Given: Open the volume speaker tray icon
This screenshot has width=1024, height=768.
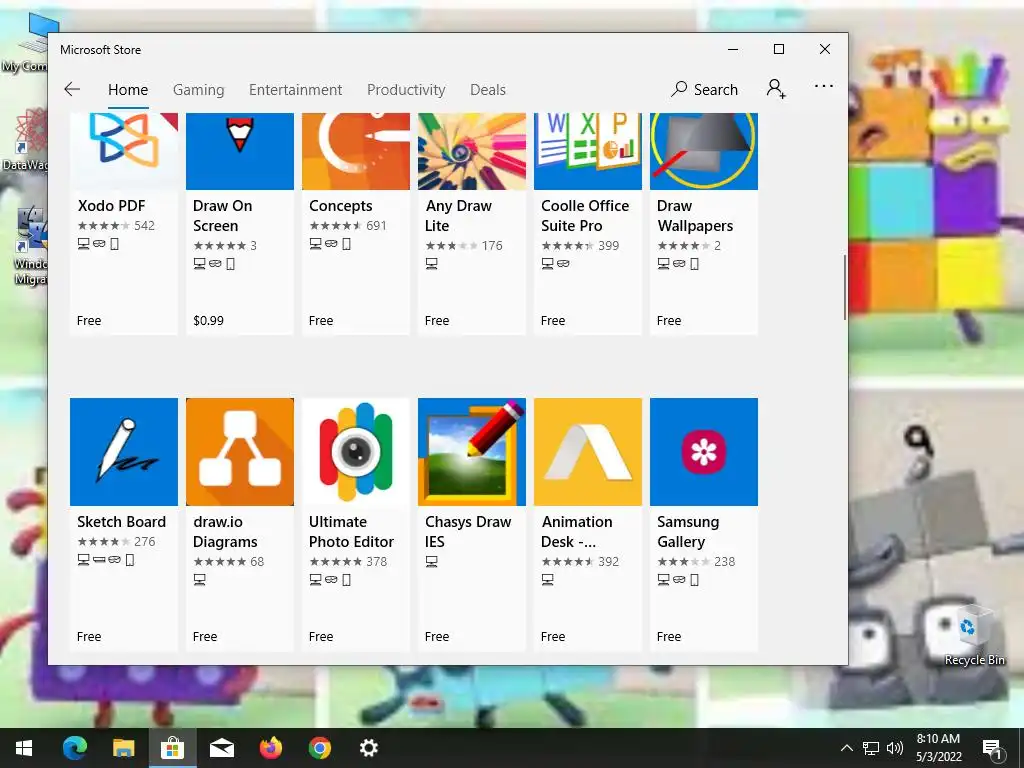Looking at the screenshot, I should pos(895,748).
